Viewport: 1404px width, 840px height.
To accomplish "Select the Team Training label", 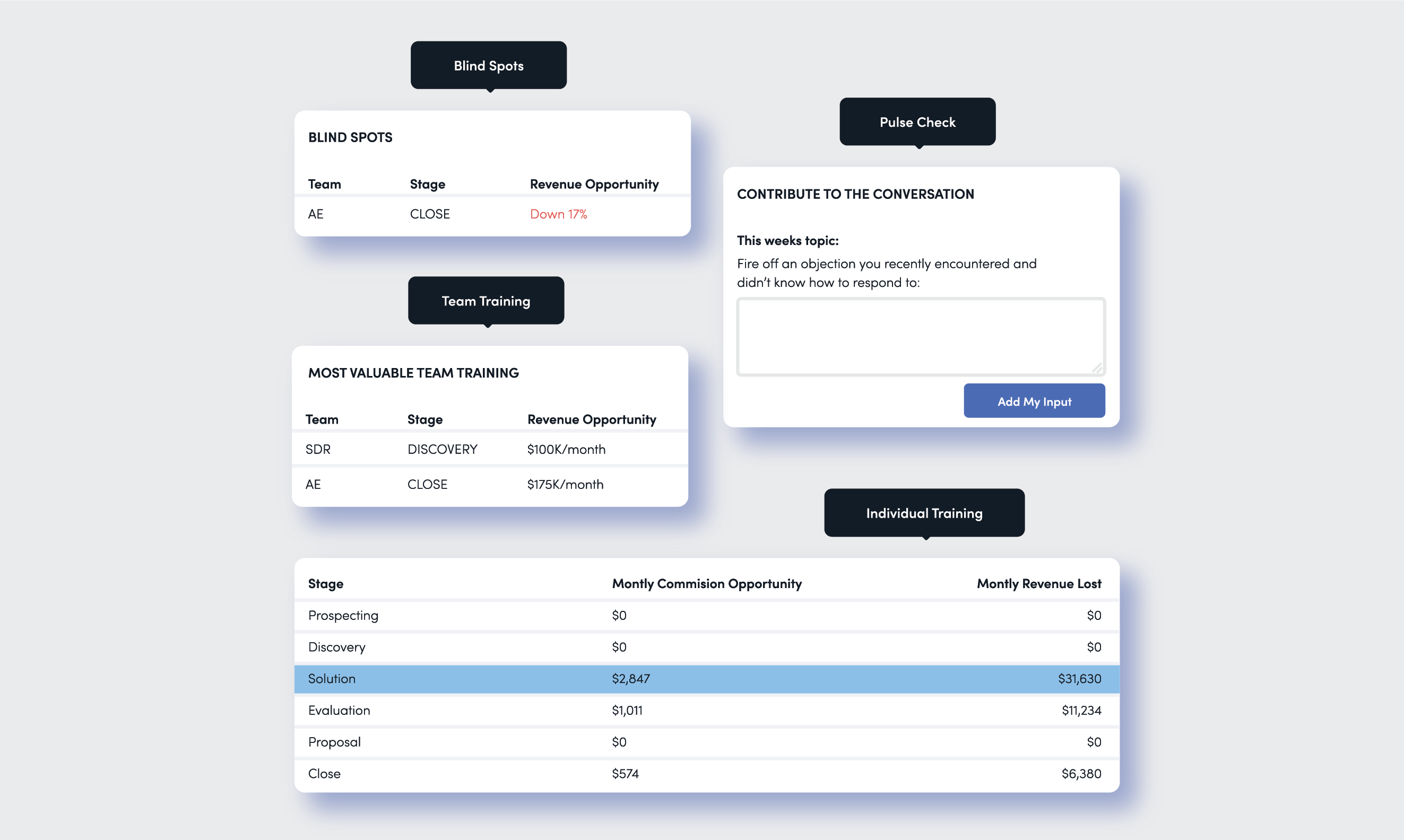I will coord(486,301).
